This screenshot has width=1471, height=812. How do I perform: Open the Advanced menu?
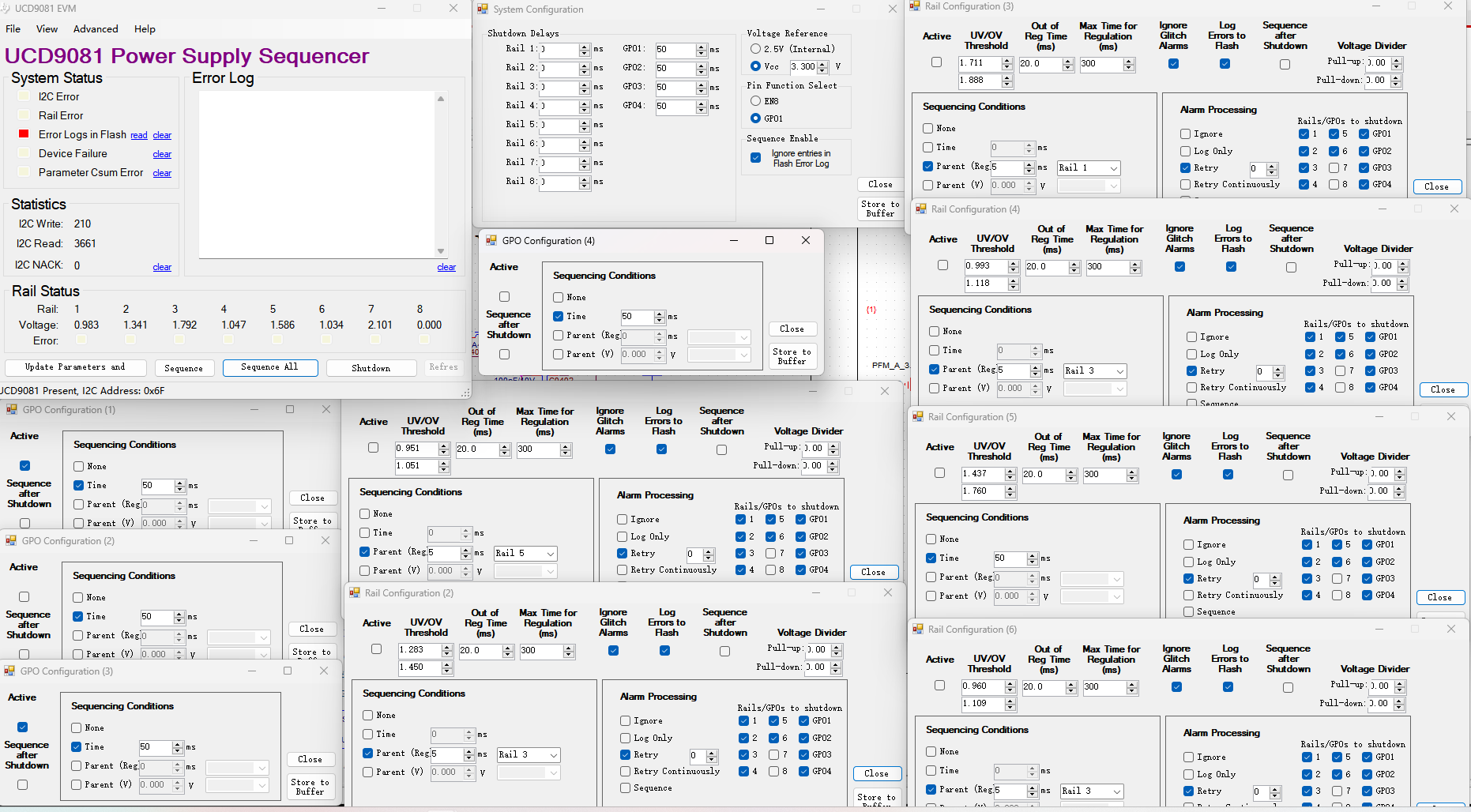pyautogui.click(x=96, y=29)
